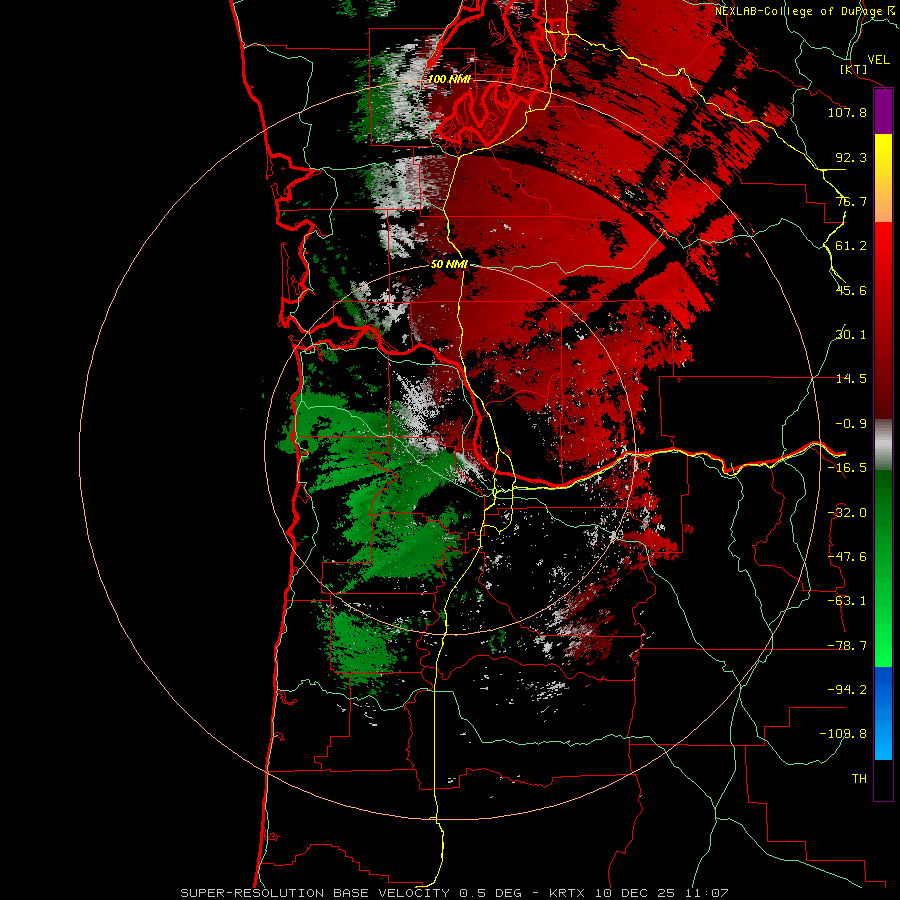Screen dimensions: 900x900
Task: Click the -16.5 velocity legend value
Action: coord(847,468)
